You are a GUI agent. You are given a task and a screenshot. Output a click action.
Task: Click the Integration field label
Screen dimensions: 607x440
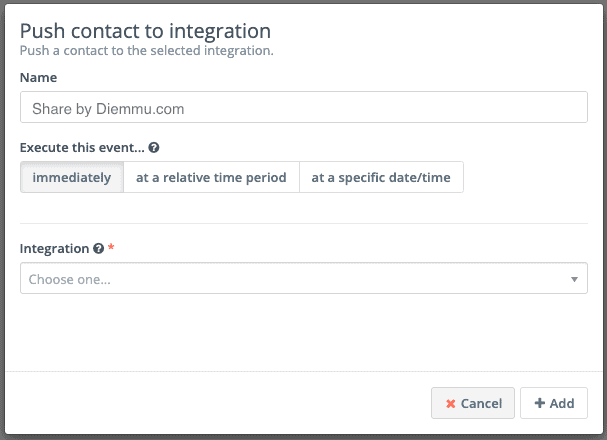point(54,249)
